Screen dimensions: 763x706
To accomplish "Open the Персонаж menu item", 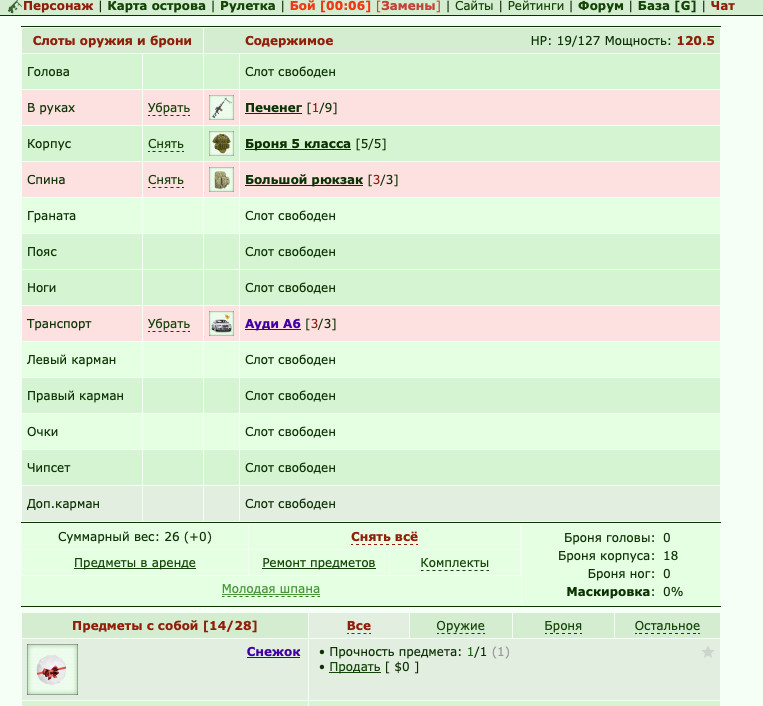I will tap(58, 6).
